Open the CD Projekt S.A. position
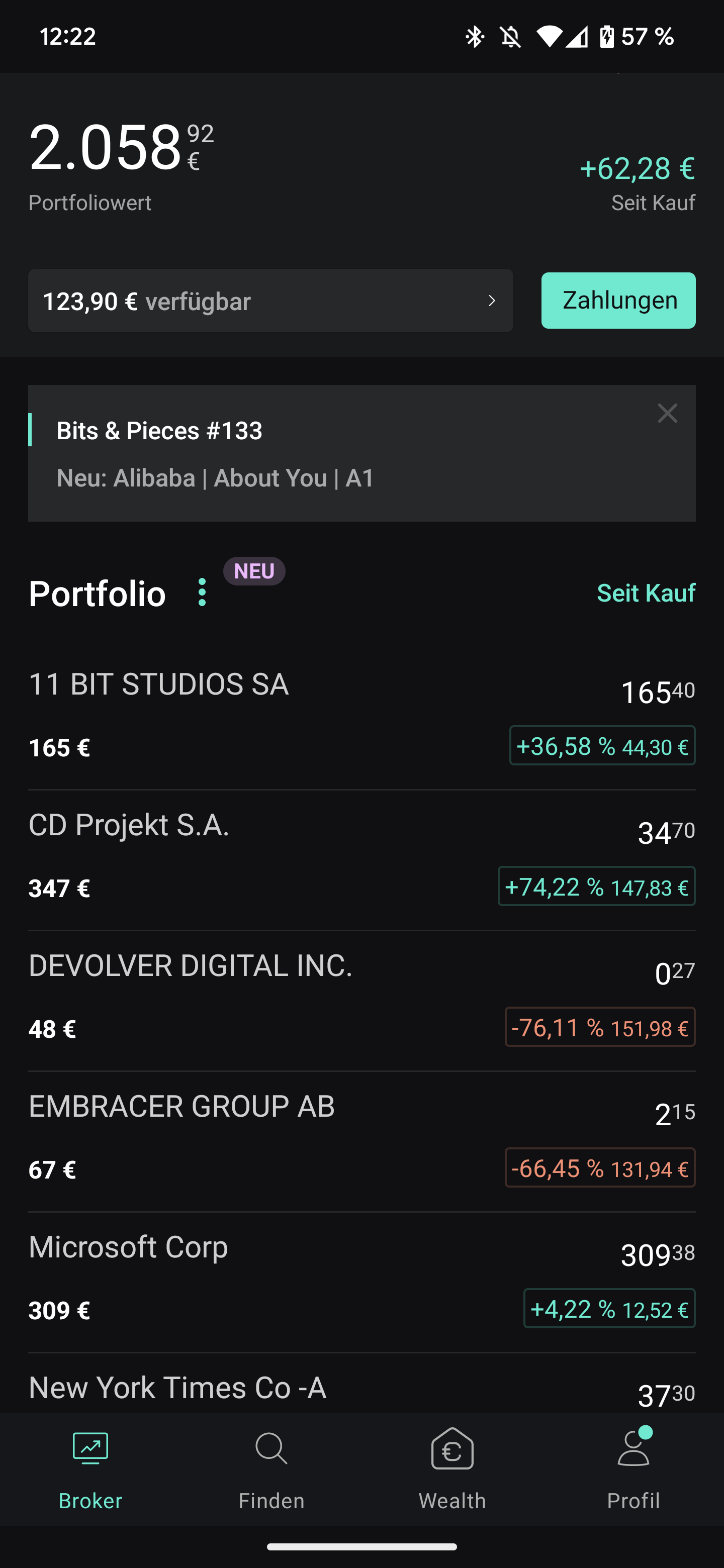724x1568 pixels. click(x=243, y=858)
